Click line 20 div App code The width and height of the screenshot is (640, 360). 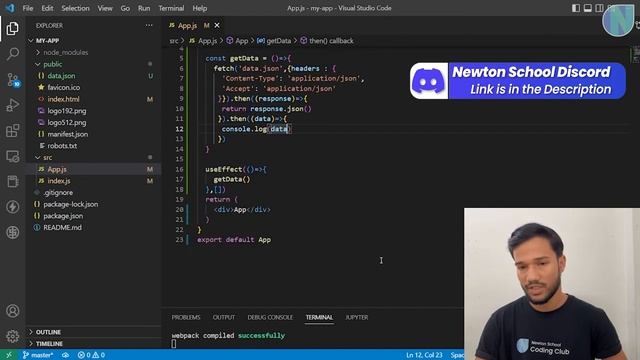[242, 209]
